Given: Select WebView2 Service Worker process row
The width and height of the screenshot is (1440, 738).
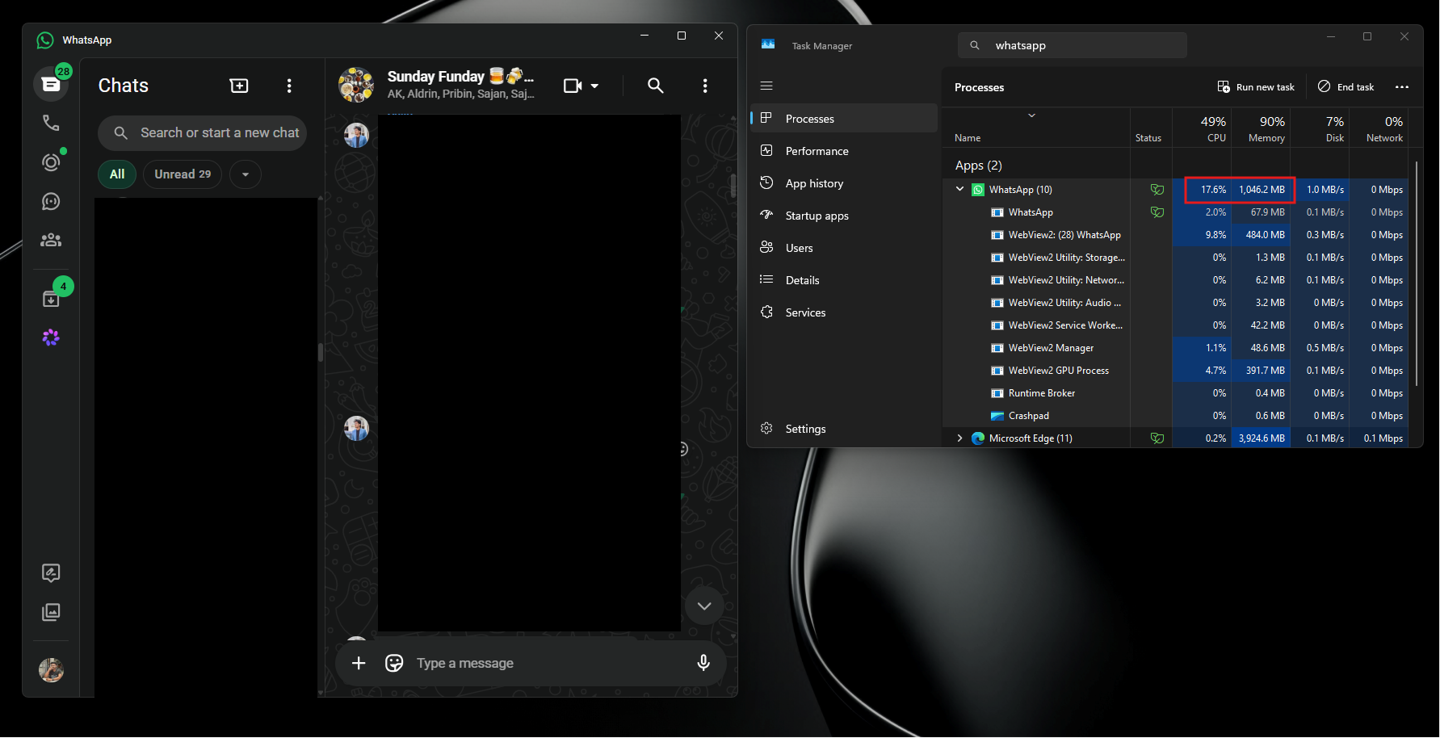Looking at the screenshot, I should 1175,325.
